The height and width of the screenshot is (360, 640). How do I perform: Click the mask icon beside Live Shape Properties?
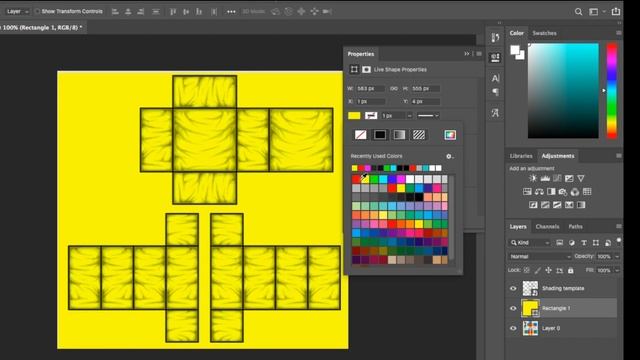366,69
